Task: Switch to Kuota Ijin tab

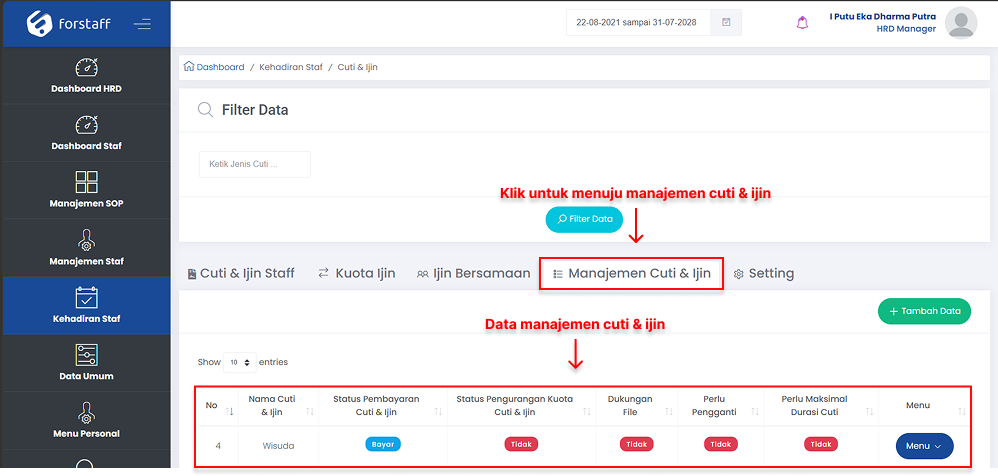Action: (357, 274)
